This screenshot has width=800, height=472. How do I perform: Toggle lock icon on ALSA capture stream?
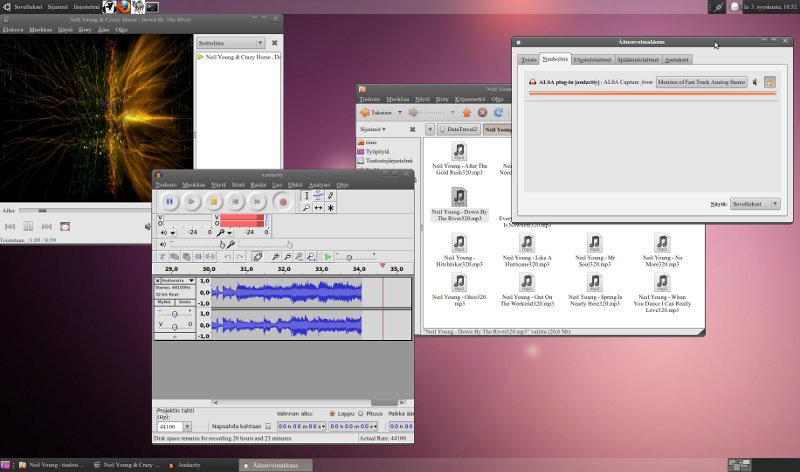(x=769, y=82)
